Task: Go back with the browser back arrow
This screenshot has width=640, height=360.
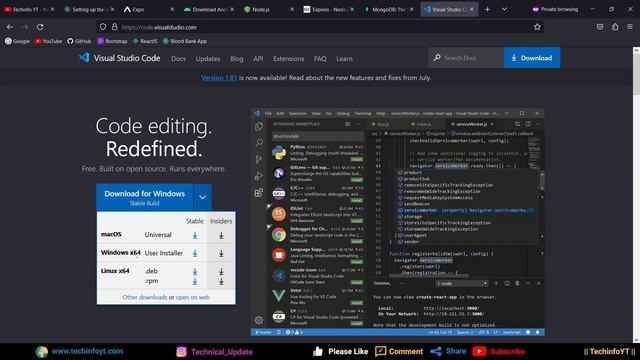Action: pyautogui.click(x=10, y=27)
